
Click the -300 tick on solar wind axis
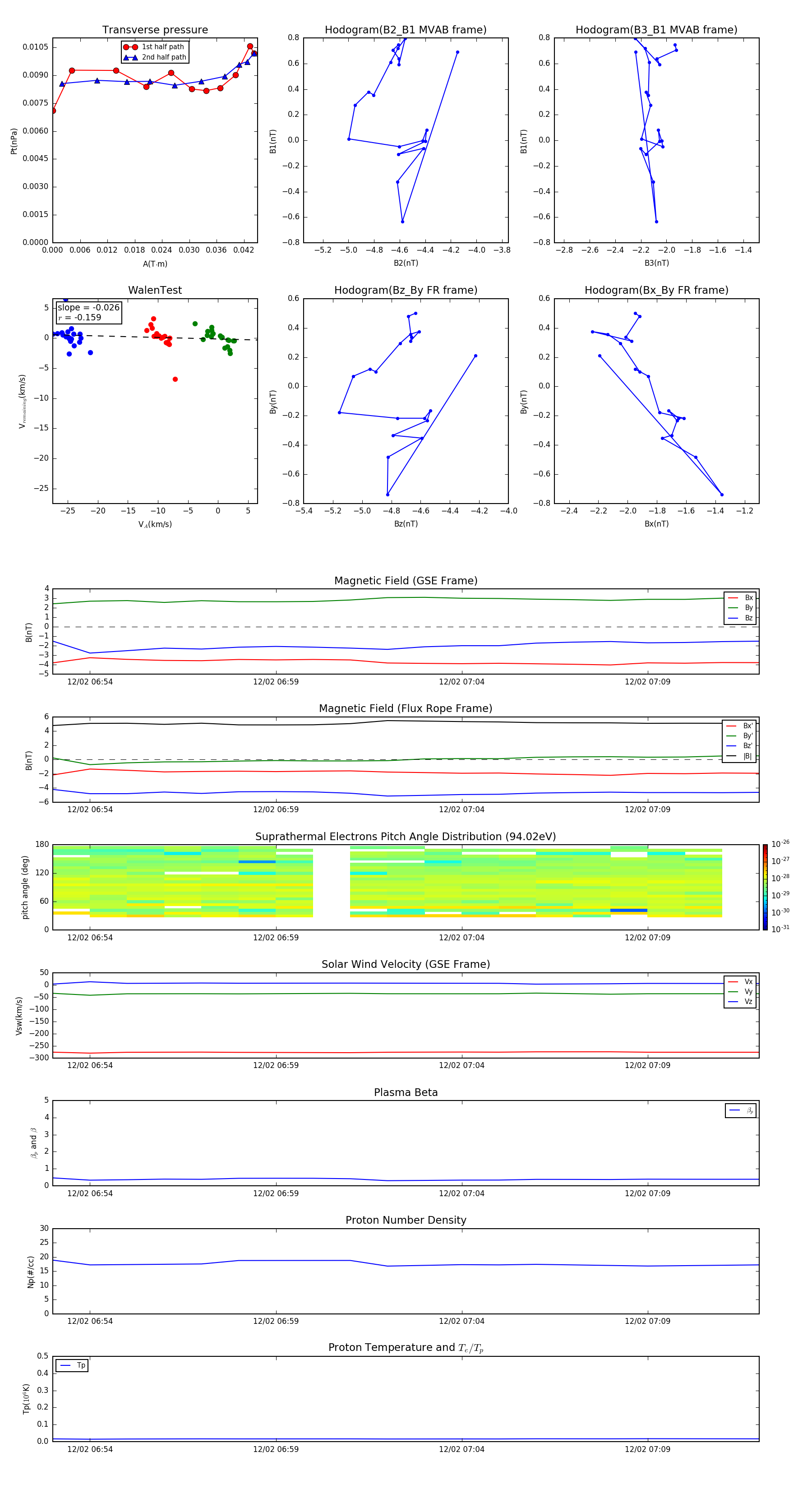click(40, 1058)
